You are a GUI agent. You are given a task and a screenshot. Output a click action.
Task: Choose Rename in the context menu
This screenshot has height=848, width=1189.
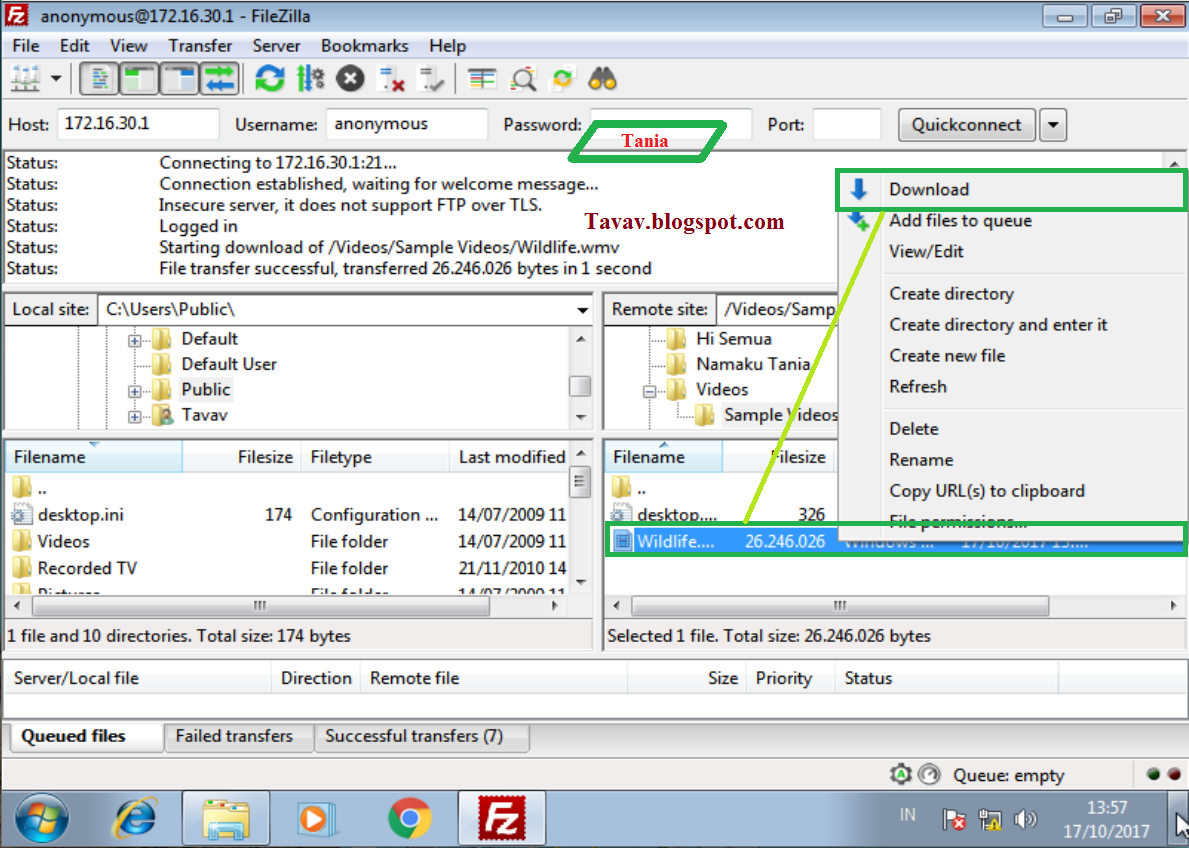tap(1012, 460)
